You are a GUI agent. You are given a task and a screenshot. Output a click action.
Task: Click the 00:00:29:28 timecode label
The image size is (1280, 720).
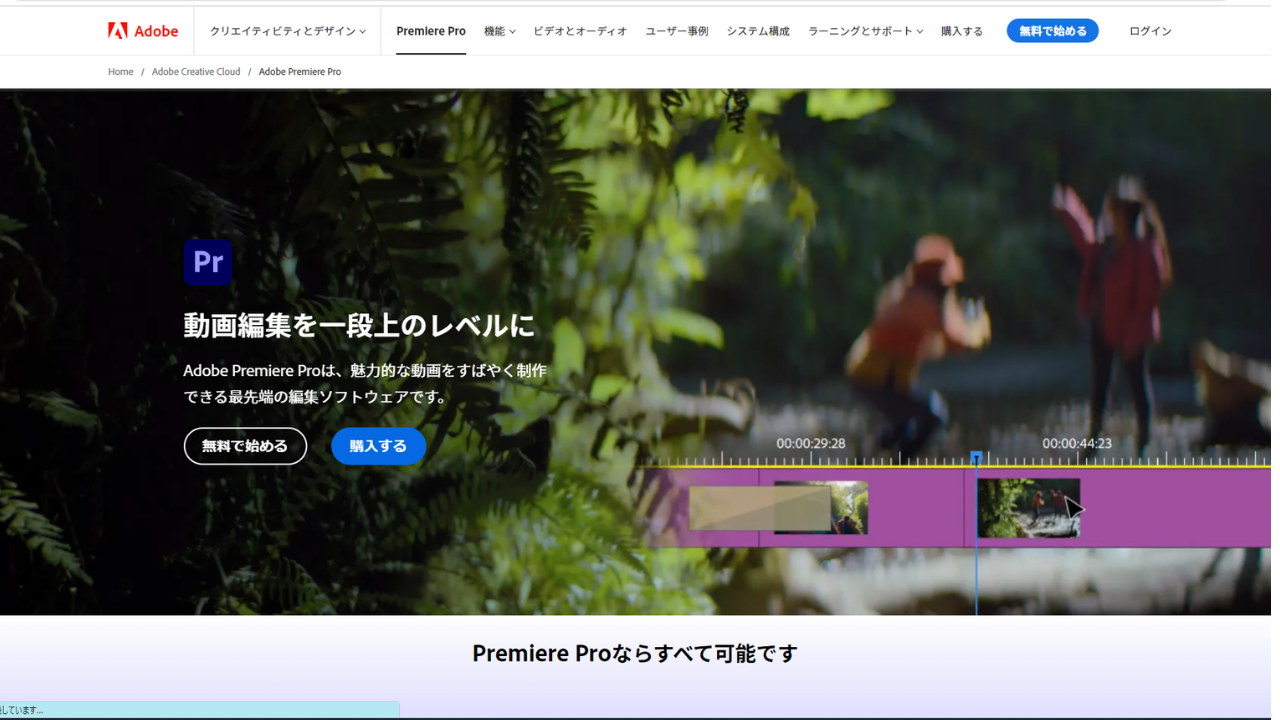(x=811, y=443)
